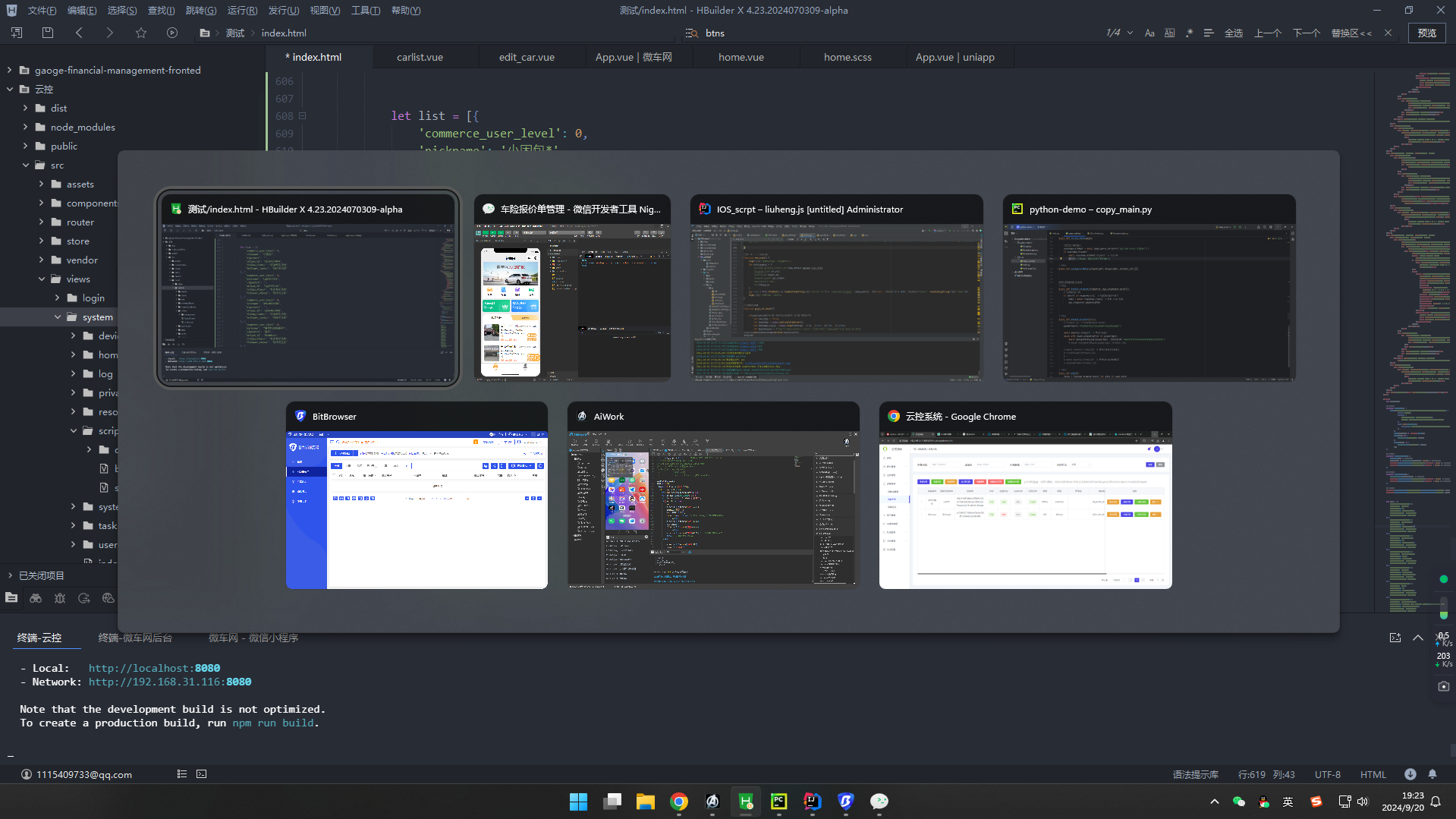The height and width of the screenshot is (819, 1456).
Task: Toggle case-sensitive Aa search option
Action: [1149, 33]
